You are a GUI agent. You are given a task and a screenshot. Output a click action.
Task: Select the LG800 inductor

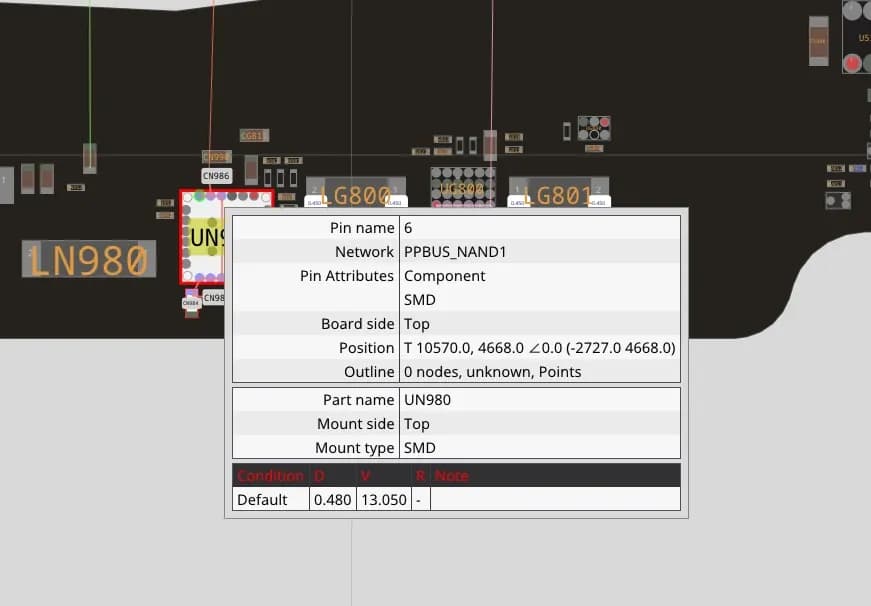tap(356, 192)
